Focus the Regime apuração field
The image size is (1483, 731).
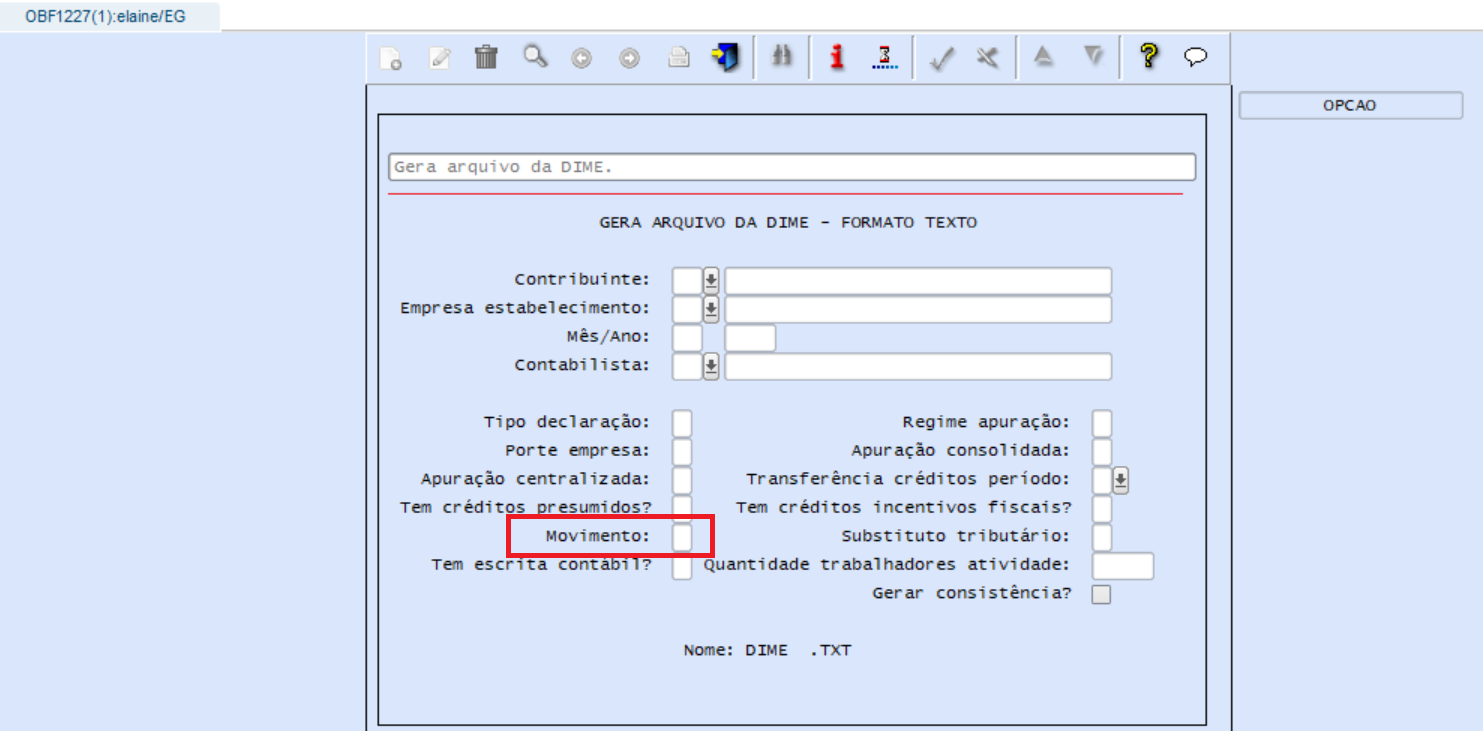click(x=1102, y=424)
